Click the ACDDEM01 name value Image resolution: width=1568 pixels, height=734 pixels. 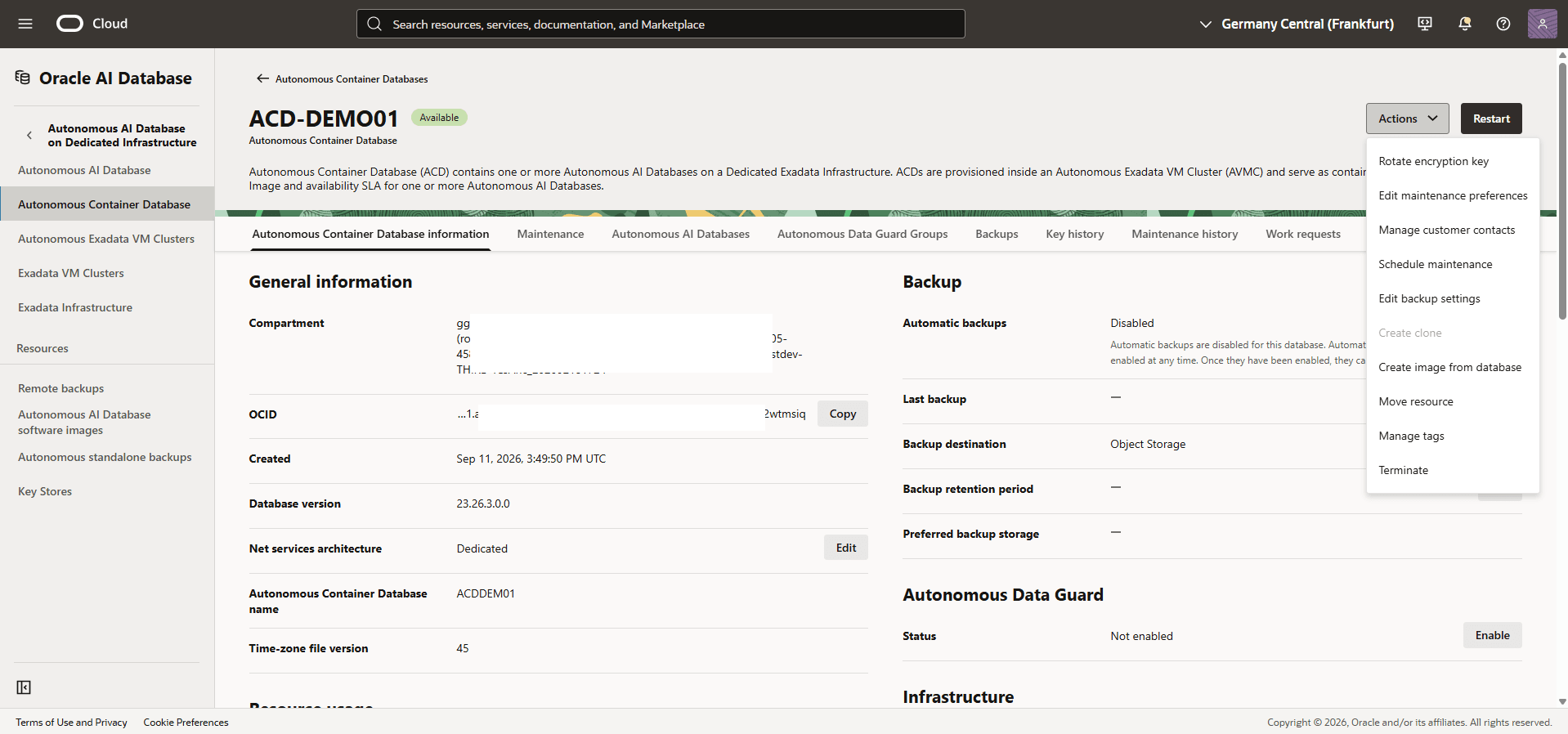click(486, 593)
